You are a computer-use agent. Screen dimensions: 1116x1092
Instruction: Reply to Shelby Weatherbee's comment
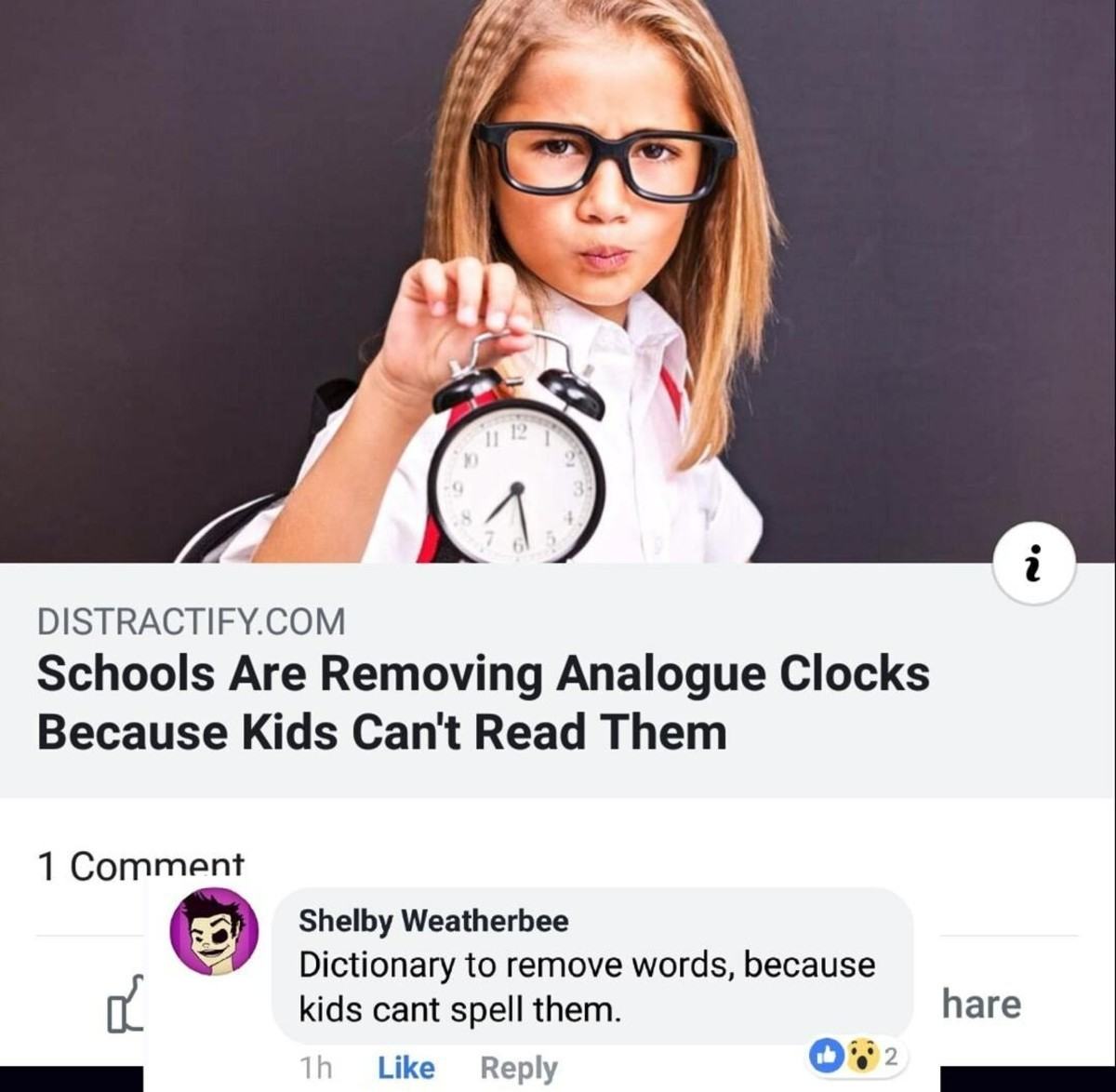coord(518,1068)
